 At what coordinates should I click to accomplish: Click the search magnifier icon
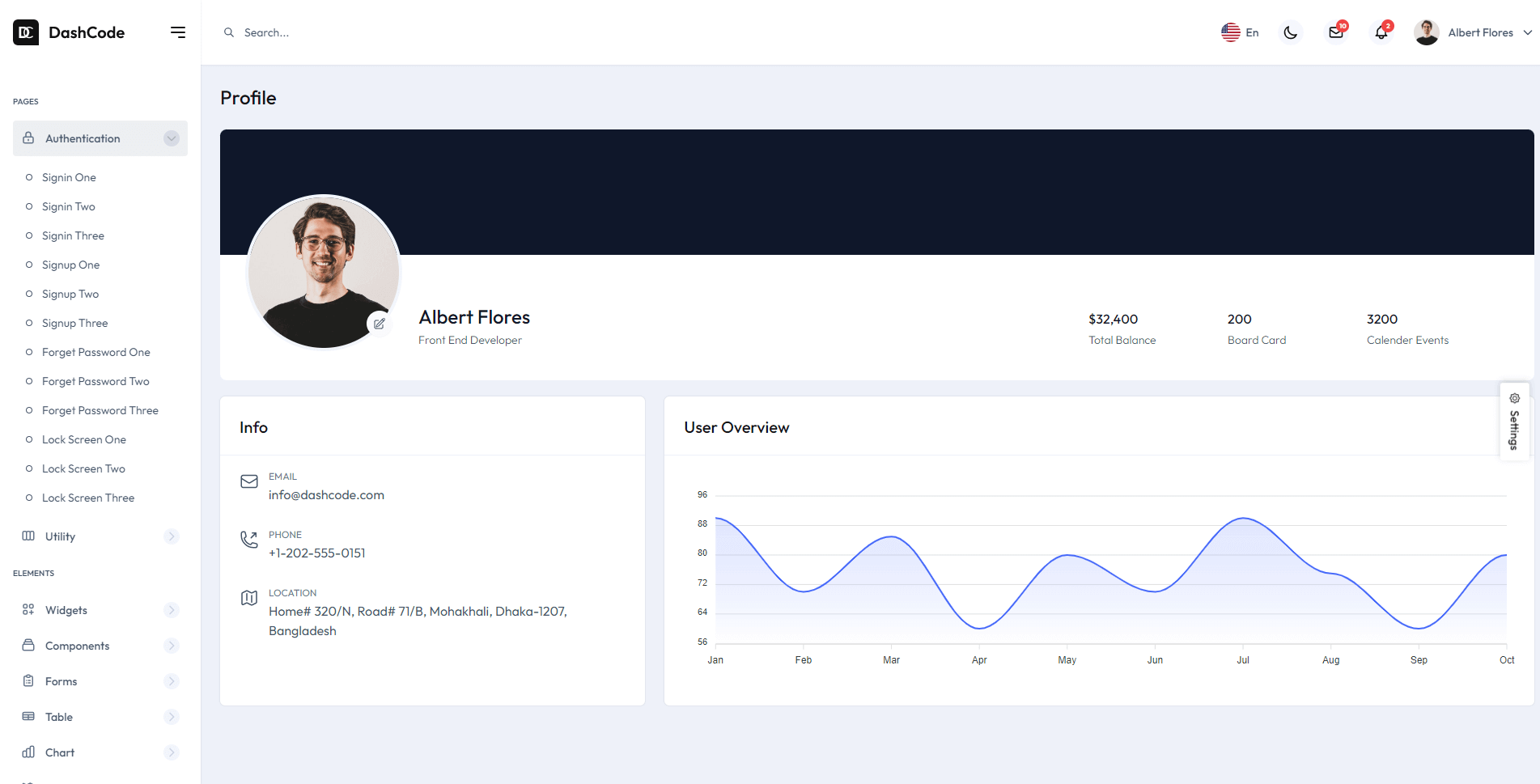(x=229, y=32)
